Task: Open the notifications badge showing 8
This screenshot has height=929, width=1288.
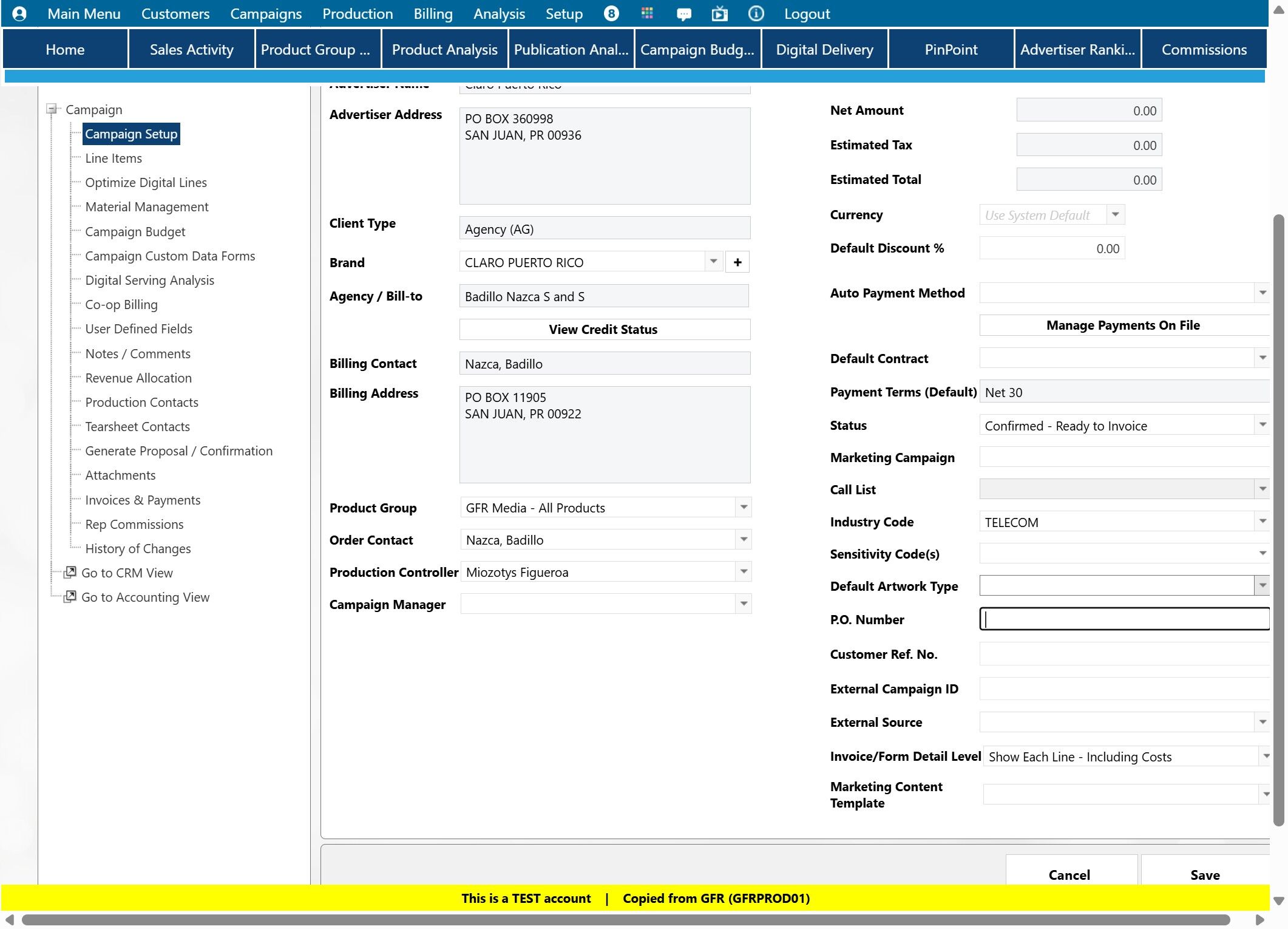Action: click(x=611, y=13)
